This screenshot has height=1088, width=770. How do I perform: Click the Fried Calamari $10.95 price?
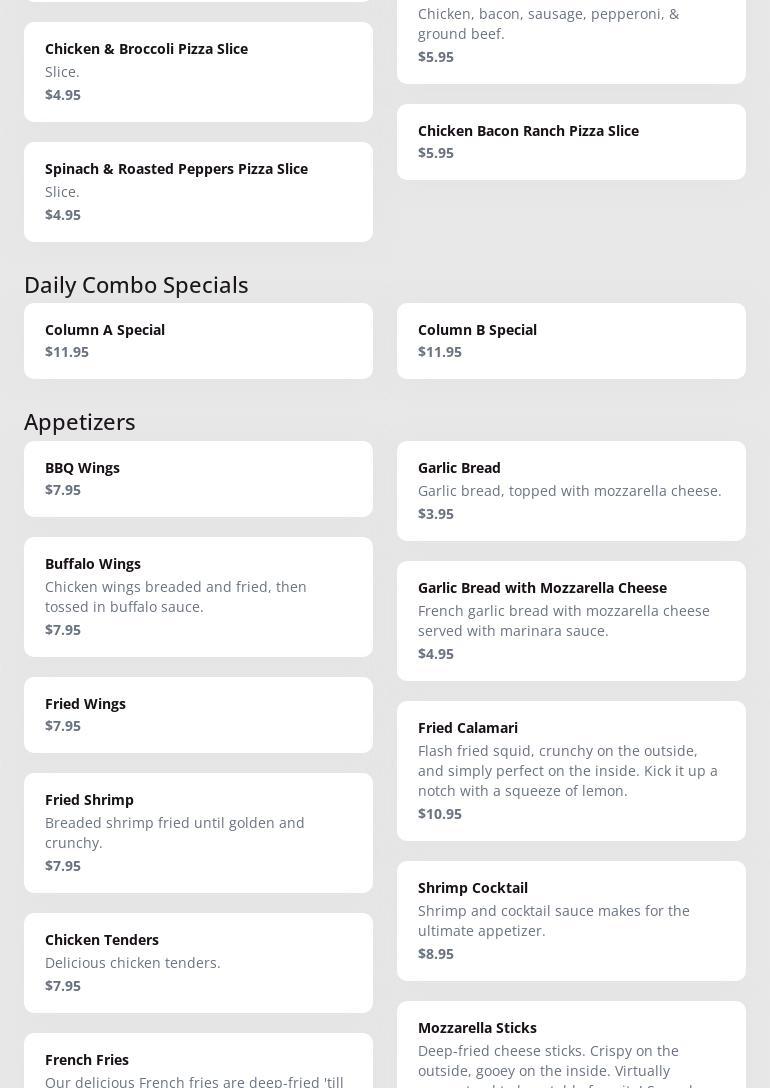pyautogui.click(x=440, y=814)
